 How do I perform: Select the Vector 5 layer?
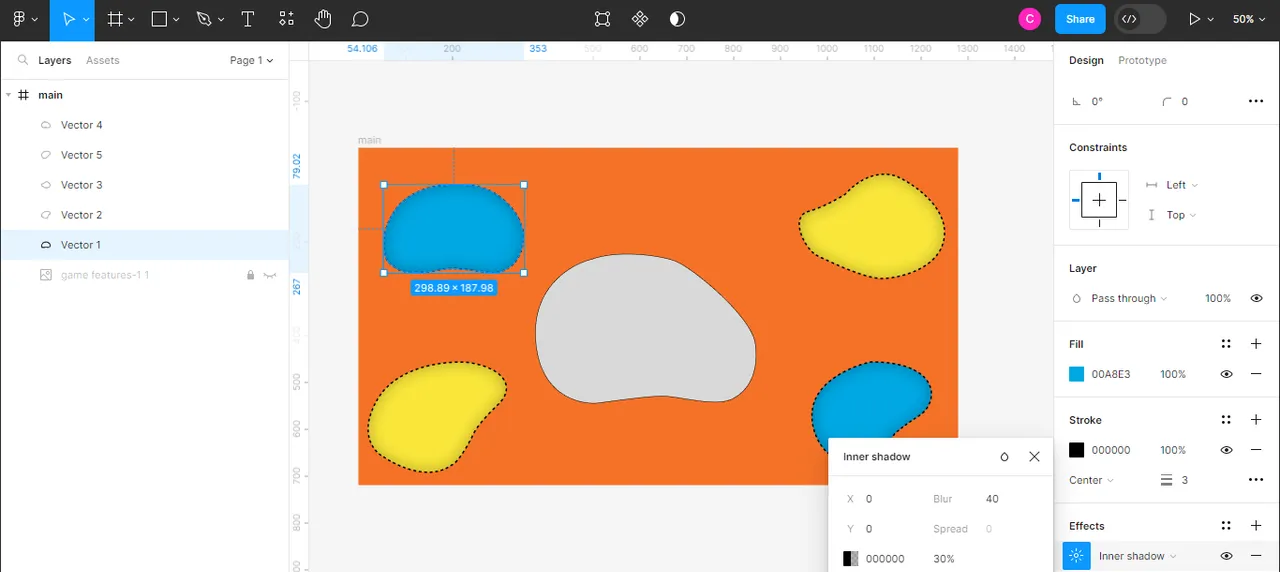(145, 155)
